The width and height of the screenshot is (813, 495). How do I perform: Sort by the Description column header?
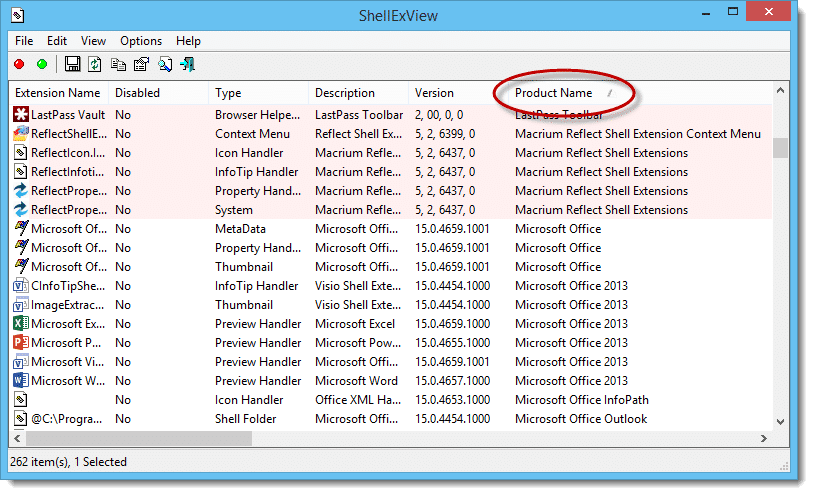click(358, 93)
